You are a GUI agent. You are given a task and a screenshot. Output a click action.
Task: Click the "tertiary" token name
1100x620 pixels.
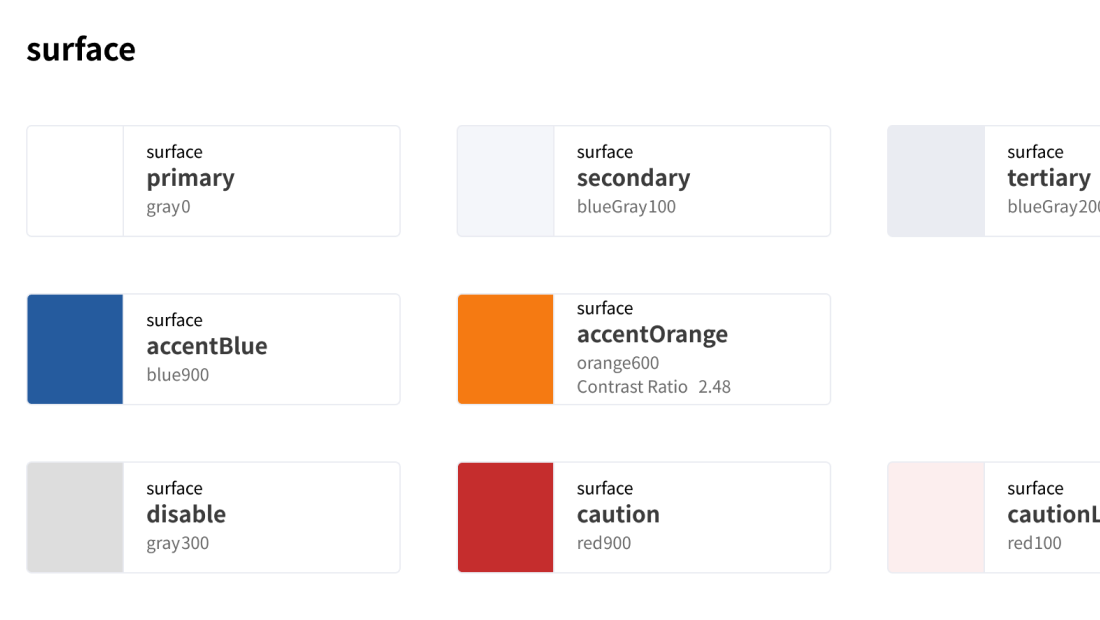(1049, 178)
